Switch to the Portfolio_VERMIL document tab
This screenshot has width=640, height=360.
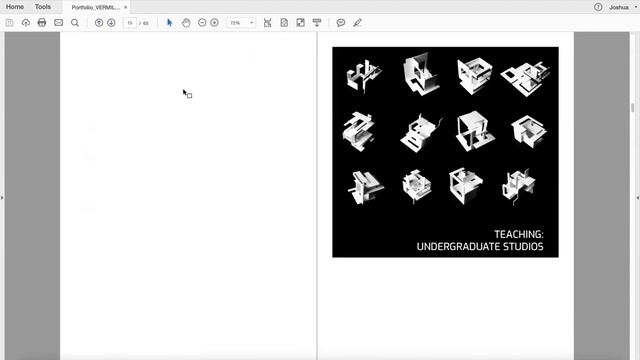(x=96, y=7)
